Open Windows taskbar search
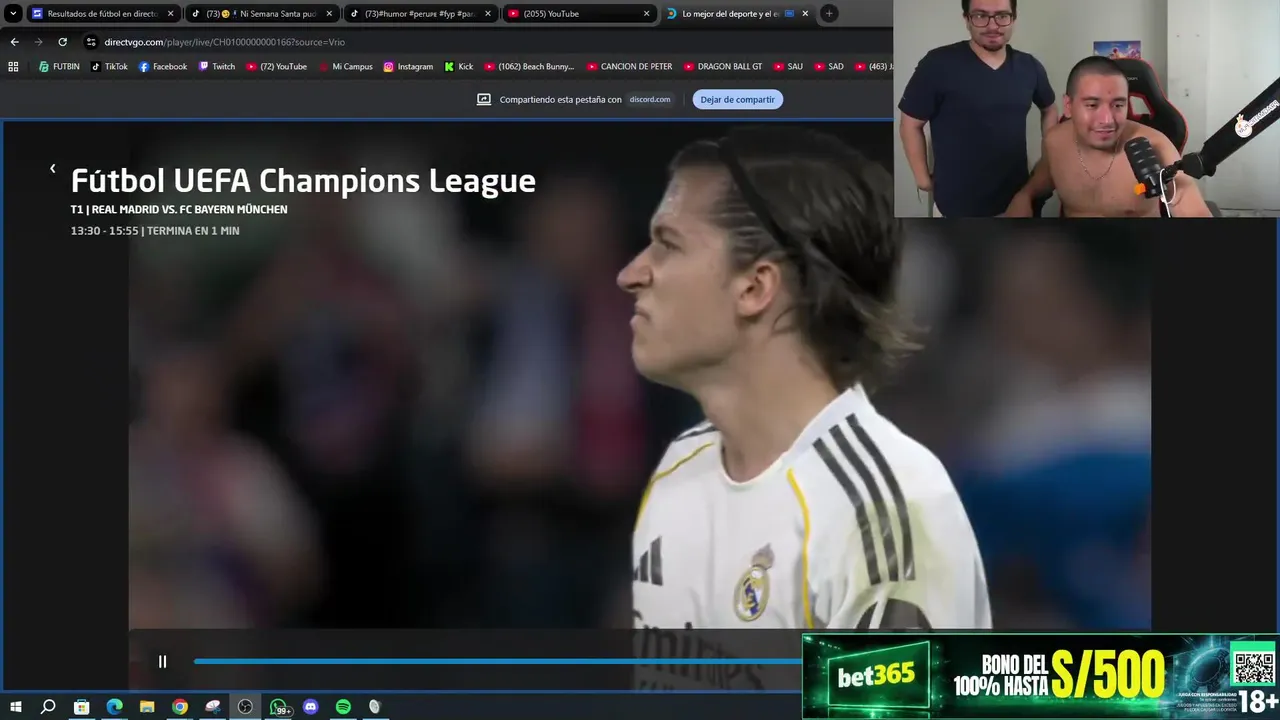This screenshot has width=1280, height=720. pos(48,707)
